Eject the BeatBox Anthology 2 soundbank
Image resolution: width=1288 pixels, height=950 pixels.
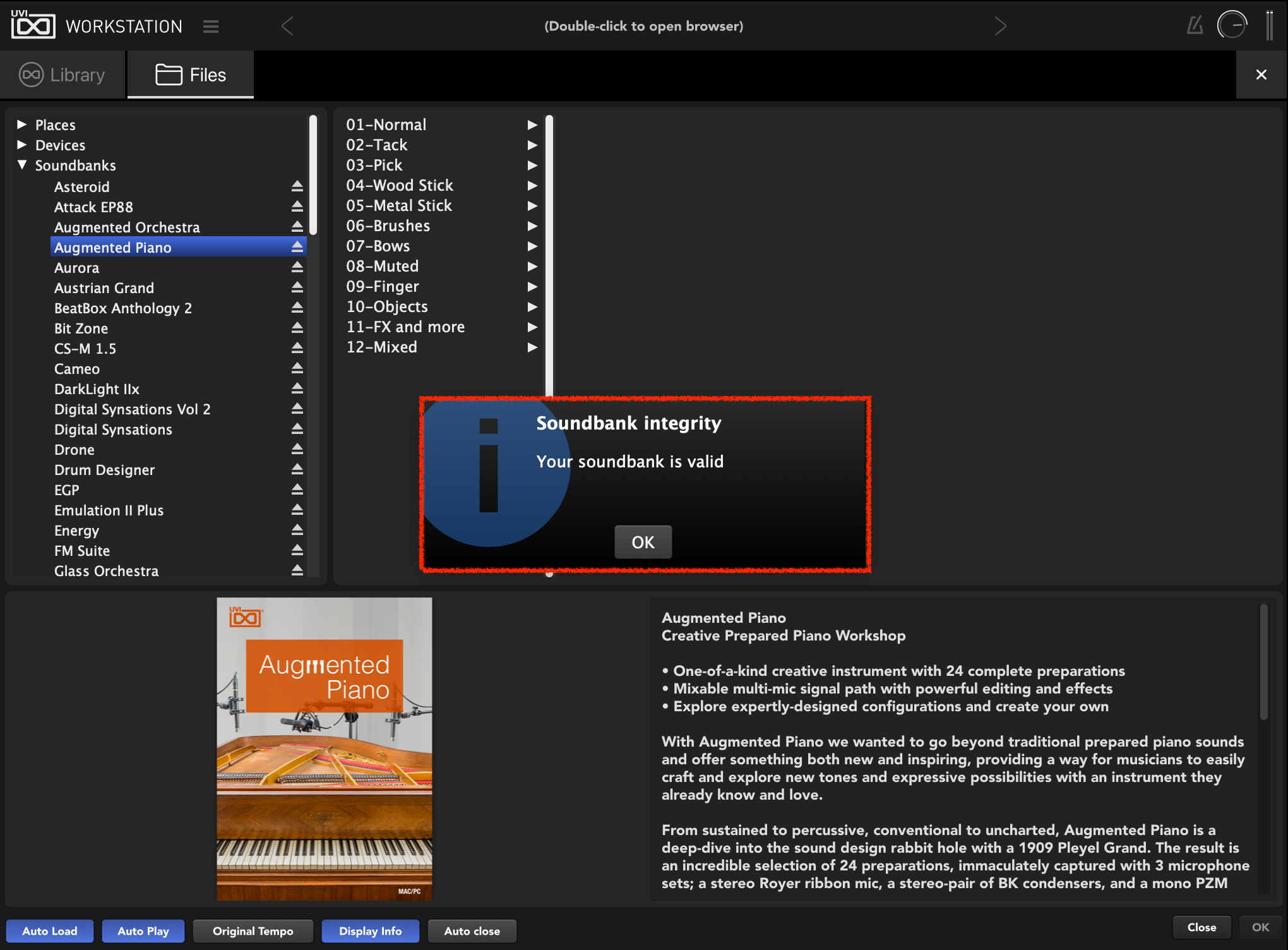coord(297,308)
